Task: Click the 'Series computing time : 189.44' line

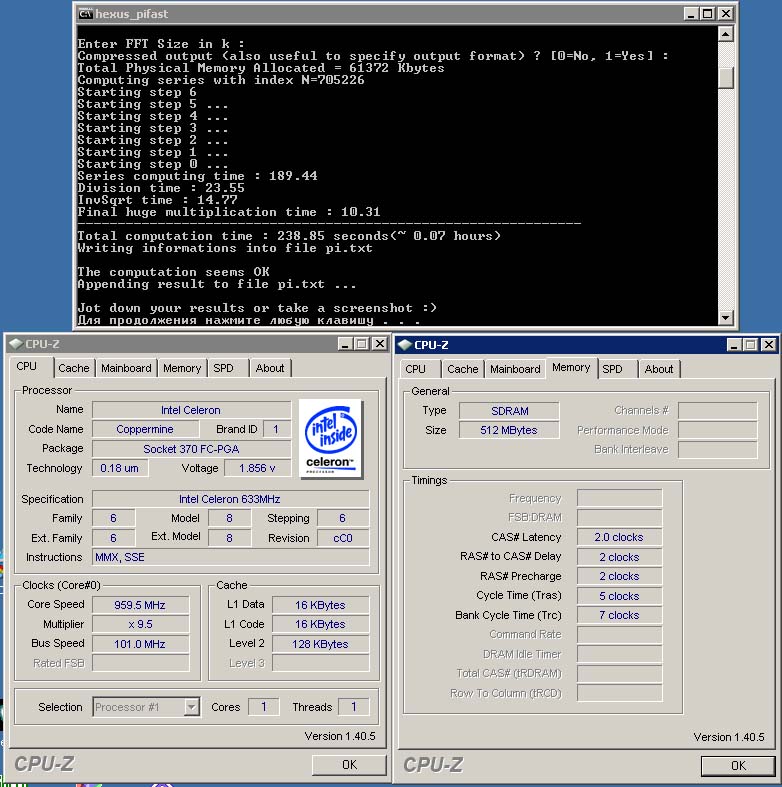Action: point(197,176)
